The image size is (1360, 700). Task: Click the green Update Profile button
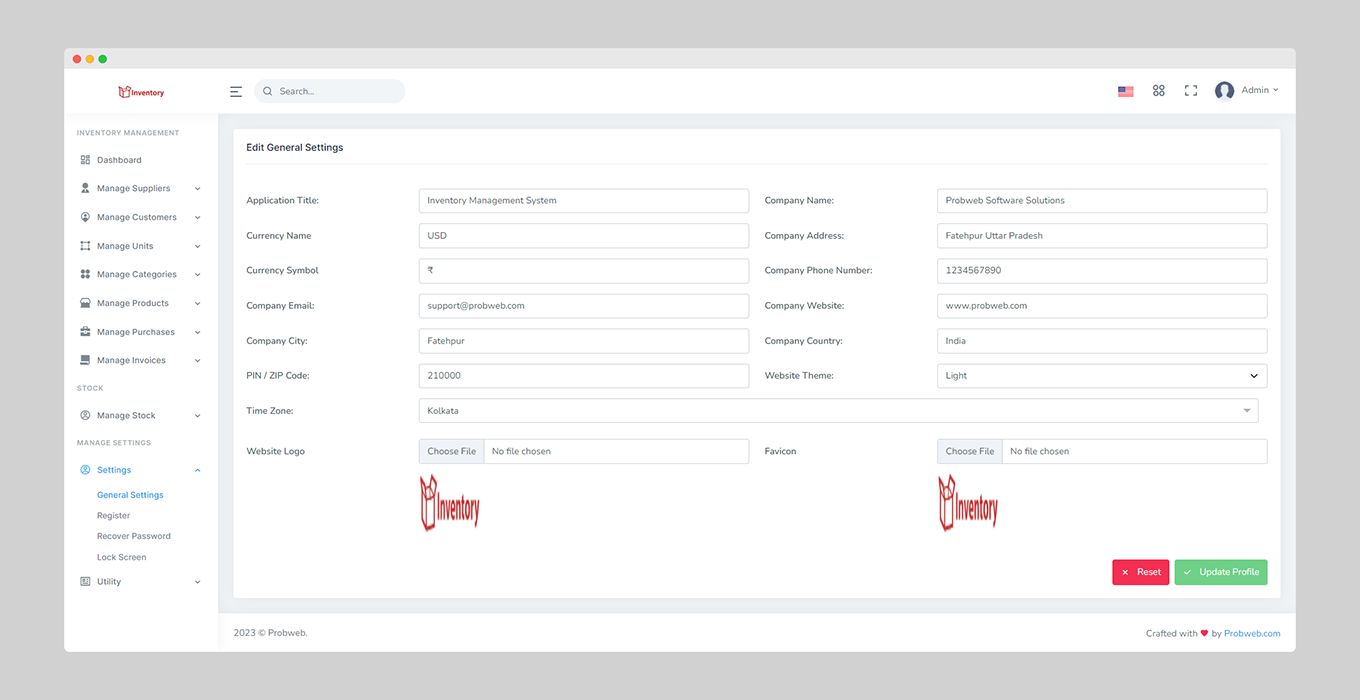point(1221,572)
